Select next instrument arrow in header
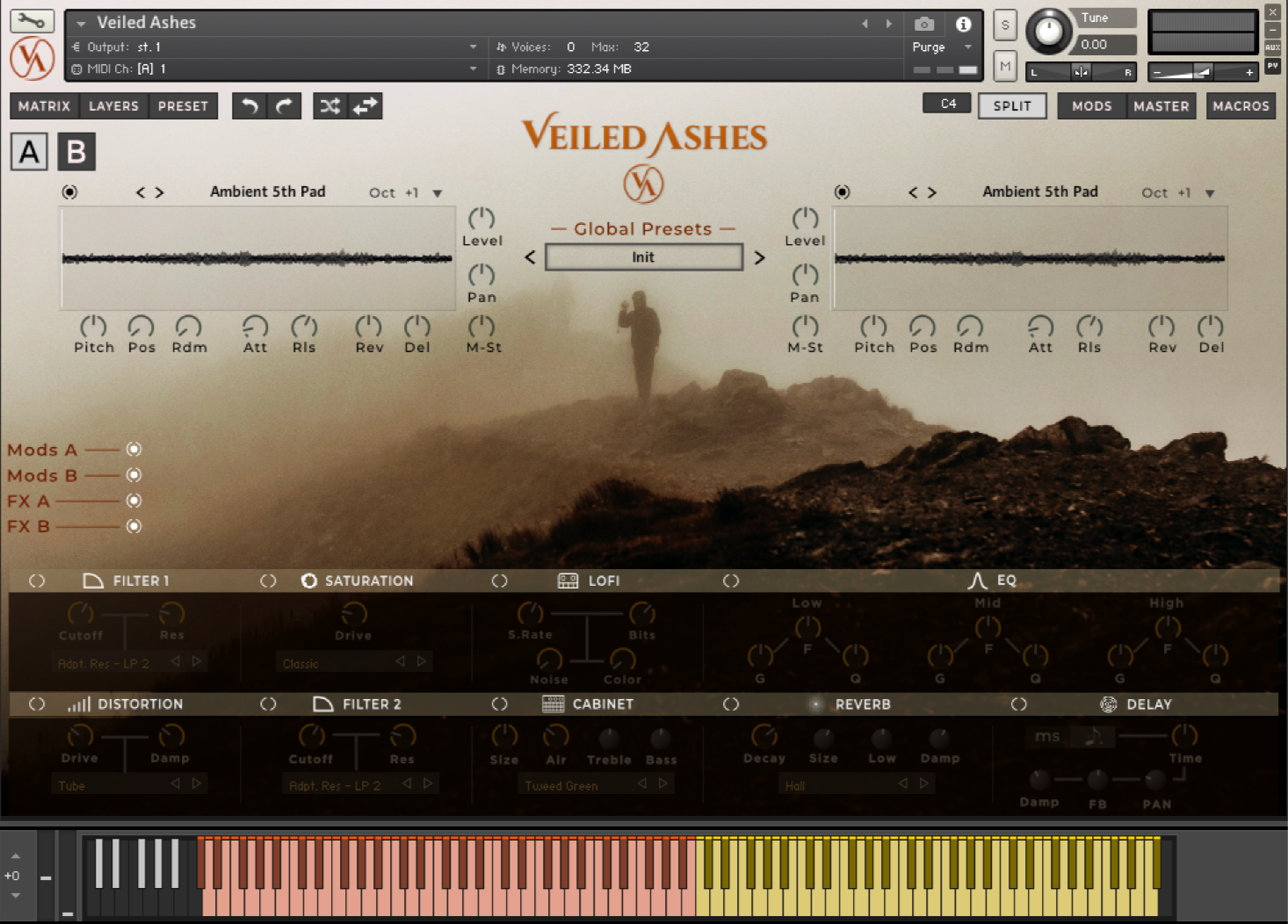1288x924 pixels. [x=889, y=24]
